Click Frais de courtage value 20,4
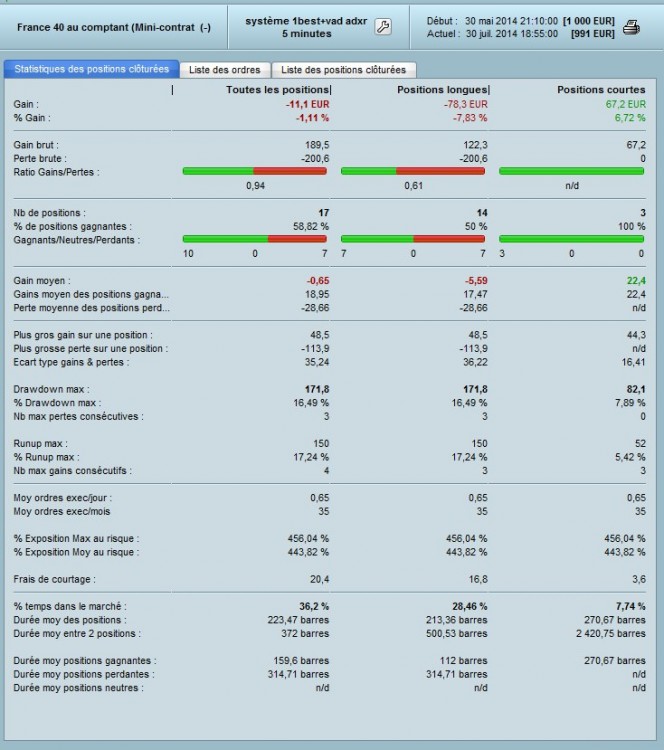Viewport: 664px width, 750px height. click(319, 579)
